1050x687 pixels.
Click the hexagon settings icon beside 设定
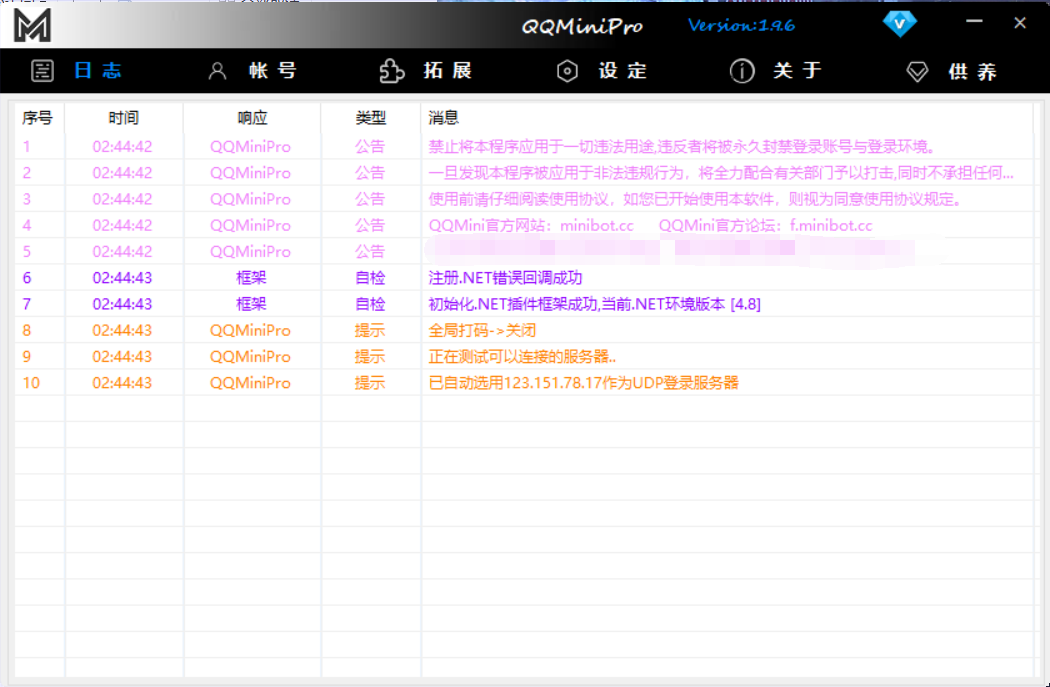coord(567,71)
